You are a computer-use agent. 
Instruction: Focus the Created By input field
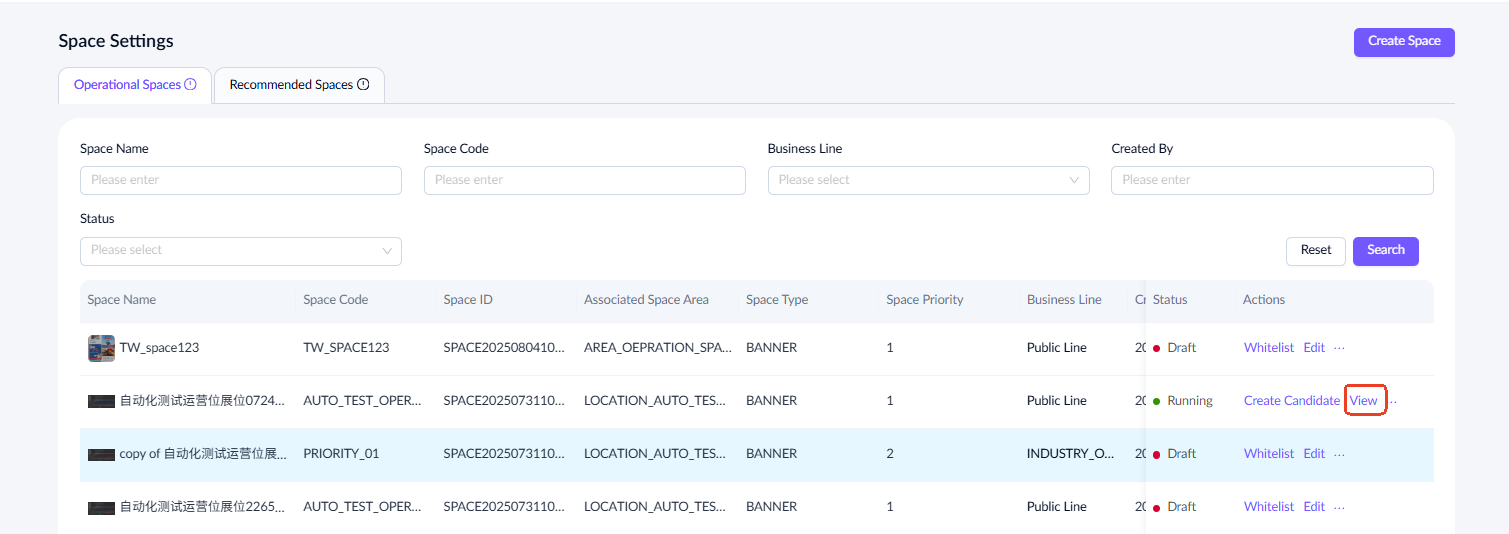1271,180
